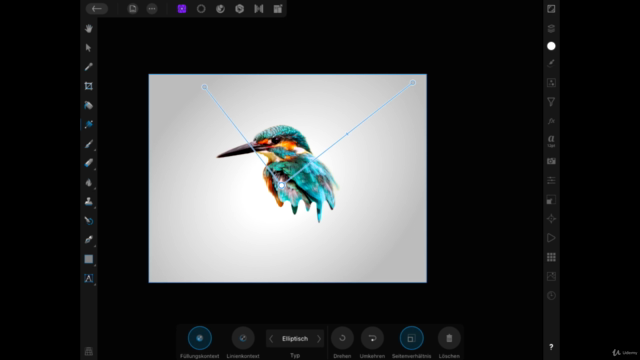Image resolution: width=640 pixels, height=360 pixels.
Task: Open the grid Library studio
Action: (551, 257)
